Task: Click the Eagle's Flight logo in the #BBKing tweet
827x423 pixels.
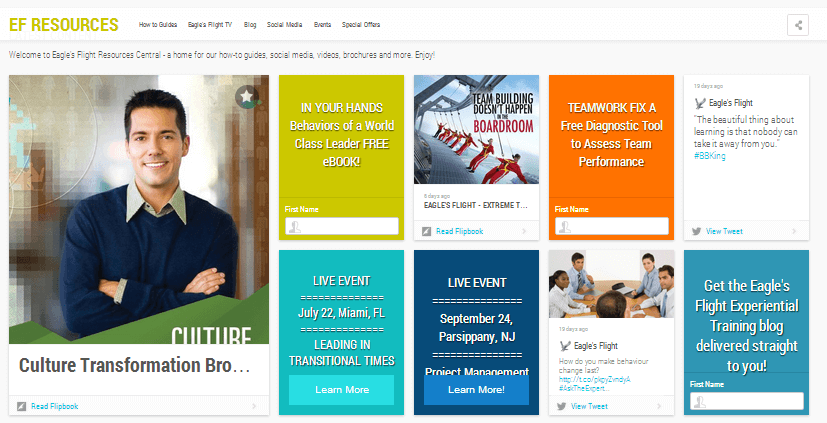Action: tap(700, 103)
